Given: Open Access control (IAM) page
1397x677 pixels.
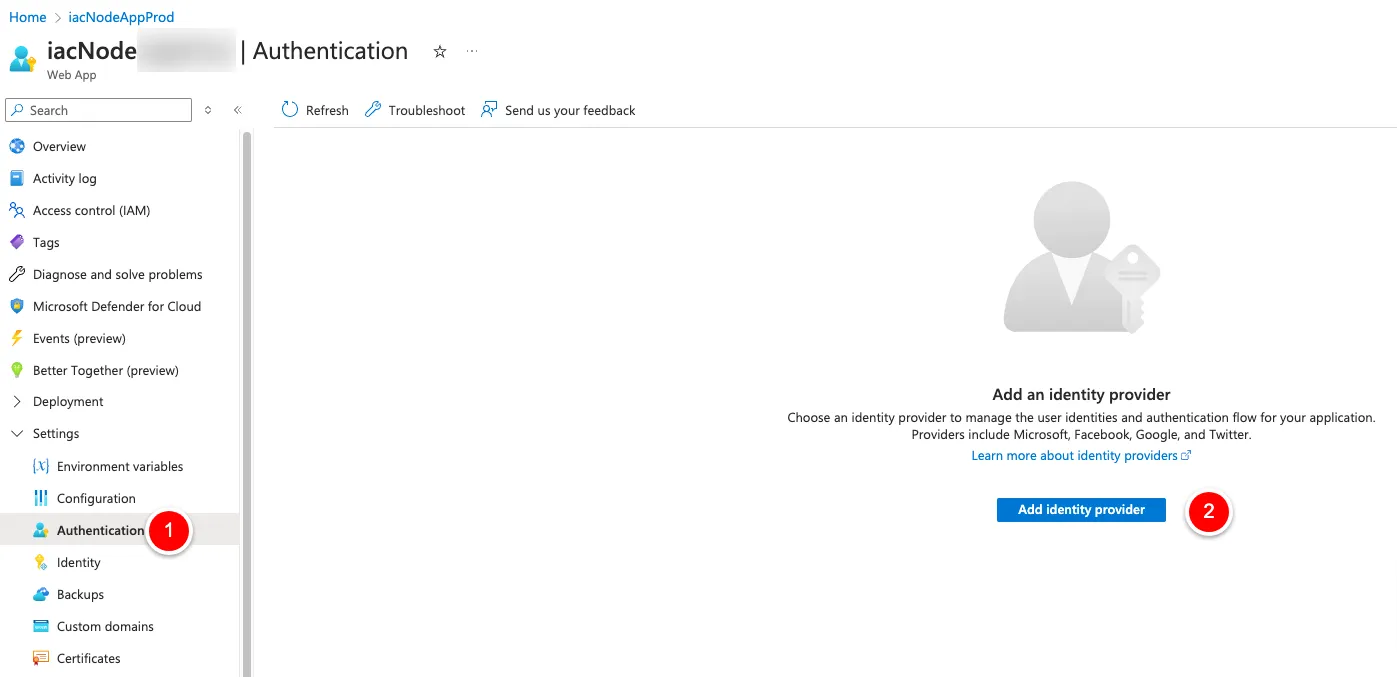Looking at the screenshot, I should tap(91, 210).
